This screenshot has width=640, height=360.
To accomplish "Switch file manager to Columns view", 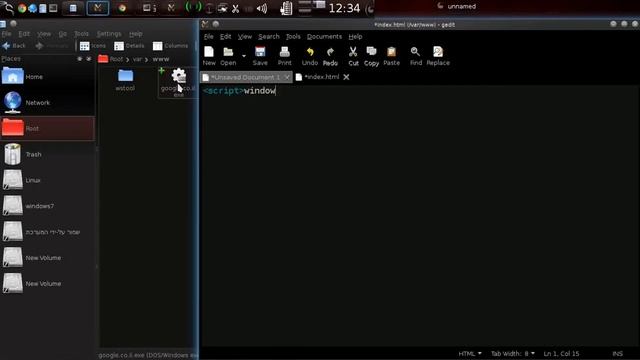I will click(x=170, y=46).
